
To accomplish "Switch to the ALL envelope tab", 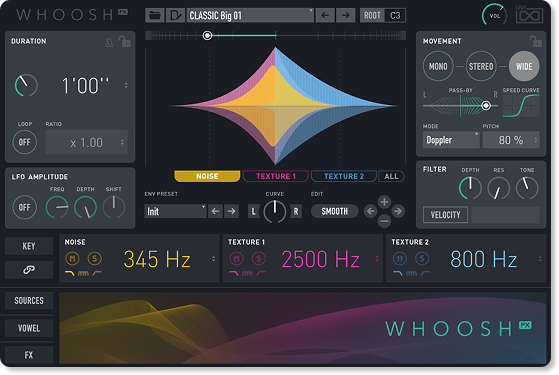I will [x=391, y=176].
